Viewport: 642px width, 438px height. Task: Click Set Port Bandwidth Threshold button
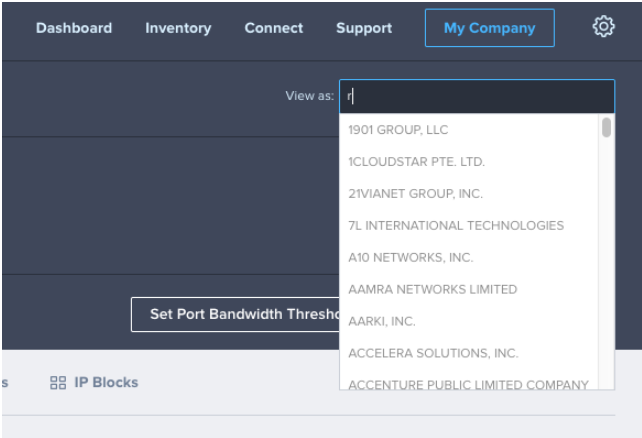pyautogui.click(x=235, y=314)
